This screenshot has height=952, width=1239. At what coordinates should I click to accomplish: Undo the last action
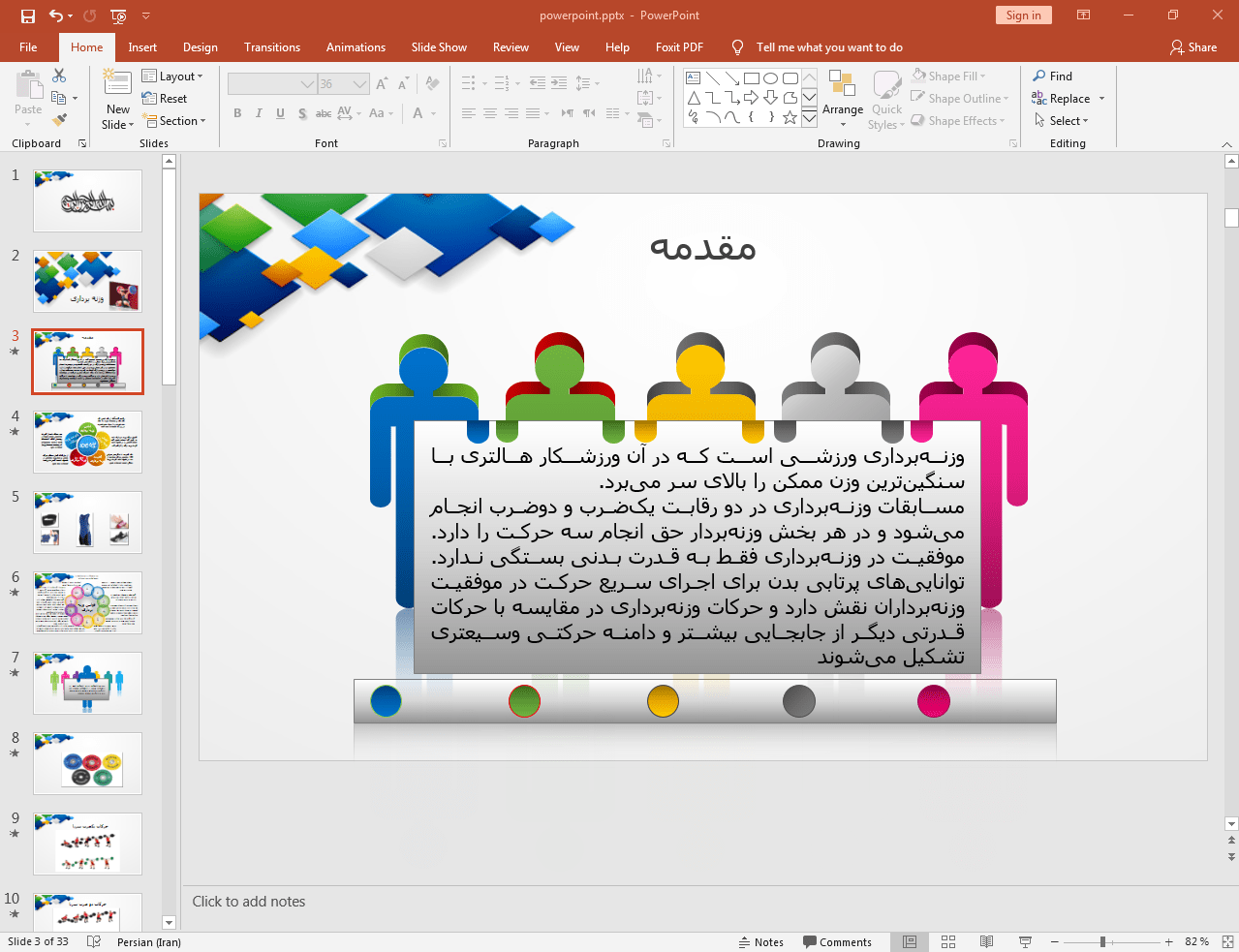(x=56, y=15)
